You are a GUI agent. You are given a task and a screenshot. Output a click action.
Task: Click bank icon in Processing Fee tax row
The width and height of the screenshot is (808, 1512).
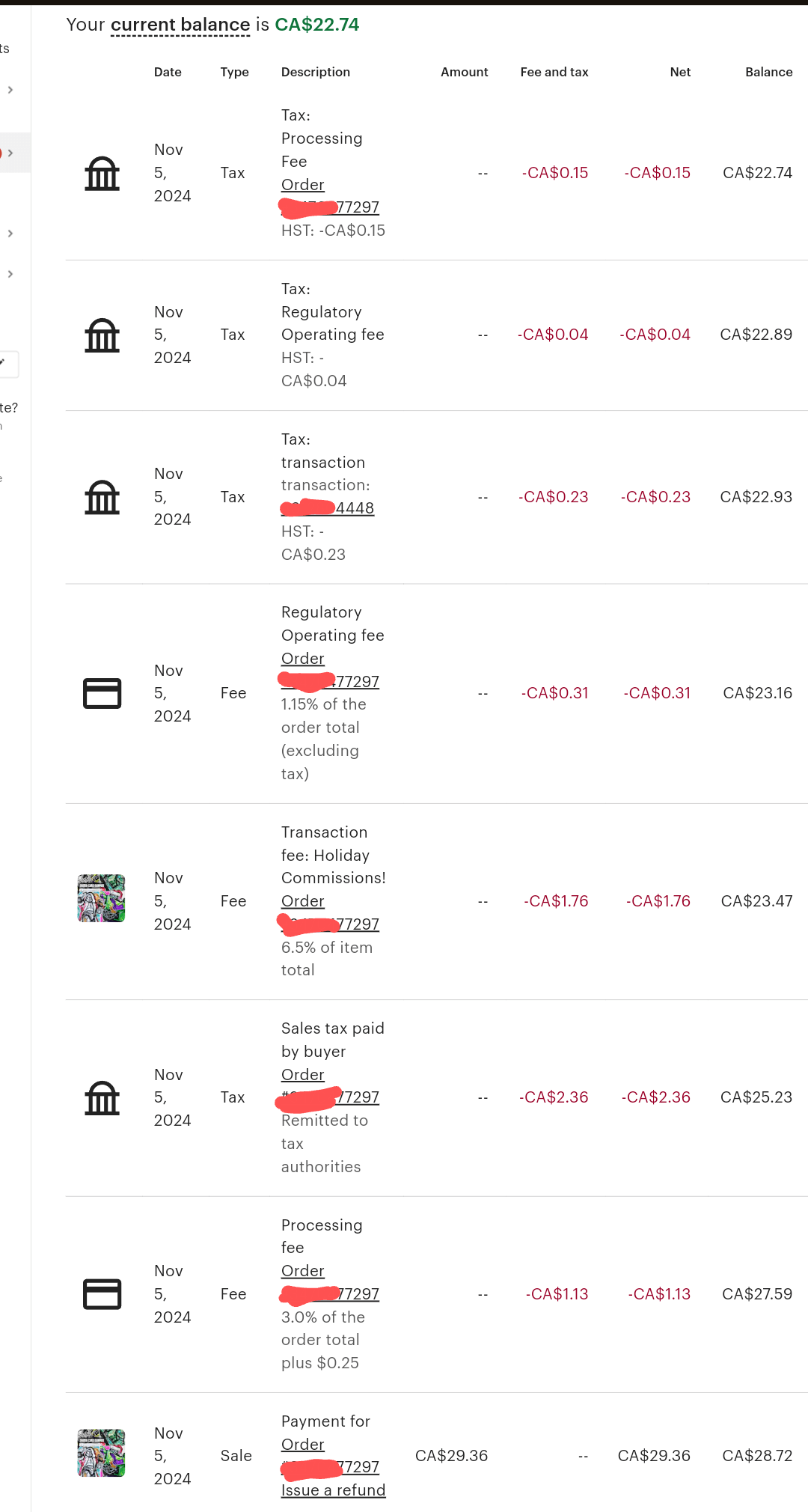(102, 174)
